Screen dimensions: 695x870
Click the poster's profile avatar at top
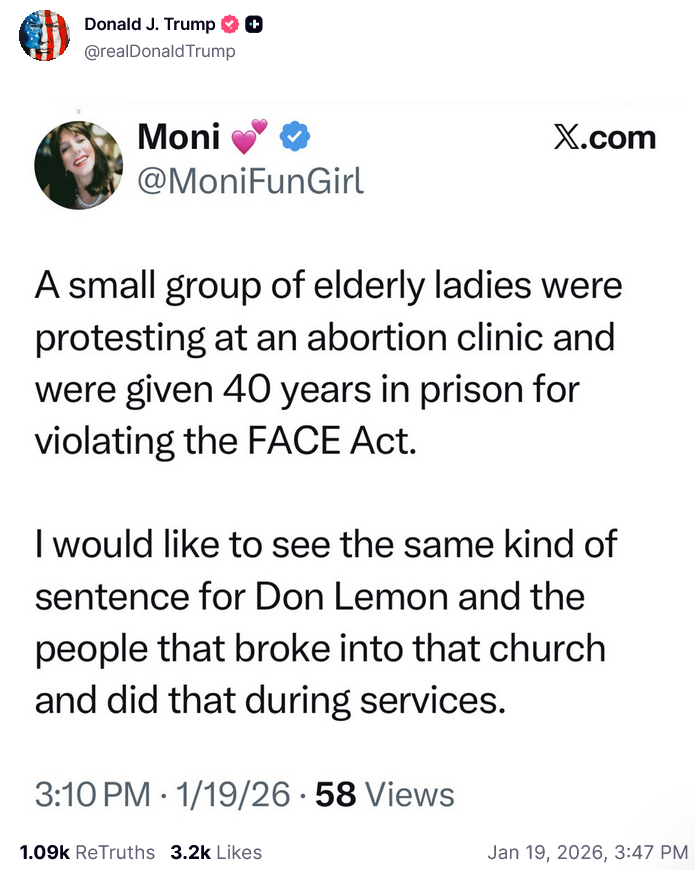[44, 36]
